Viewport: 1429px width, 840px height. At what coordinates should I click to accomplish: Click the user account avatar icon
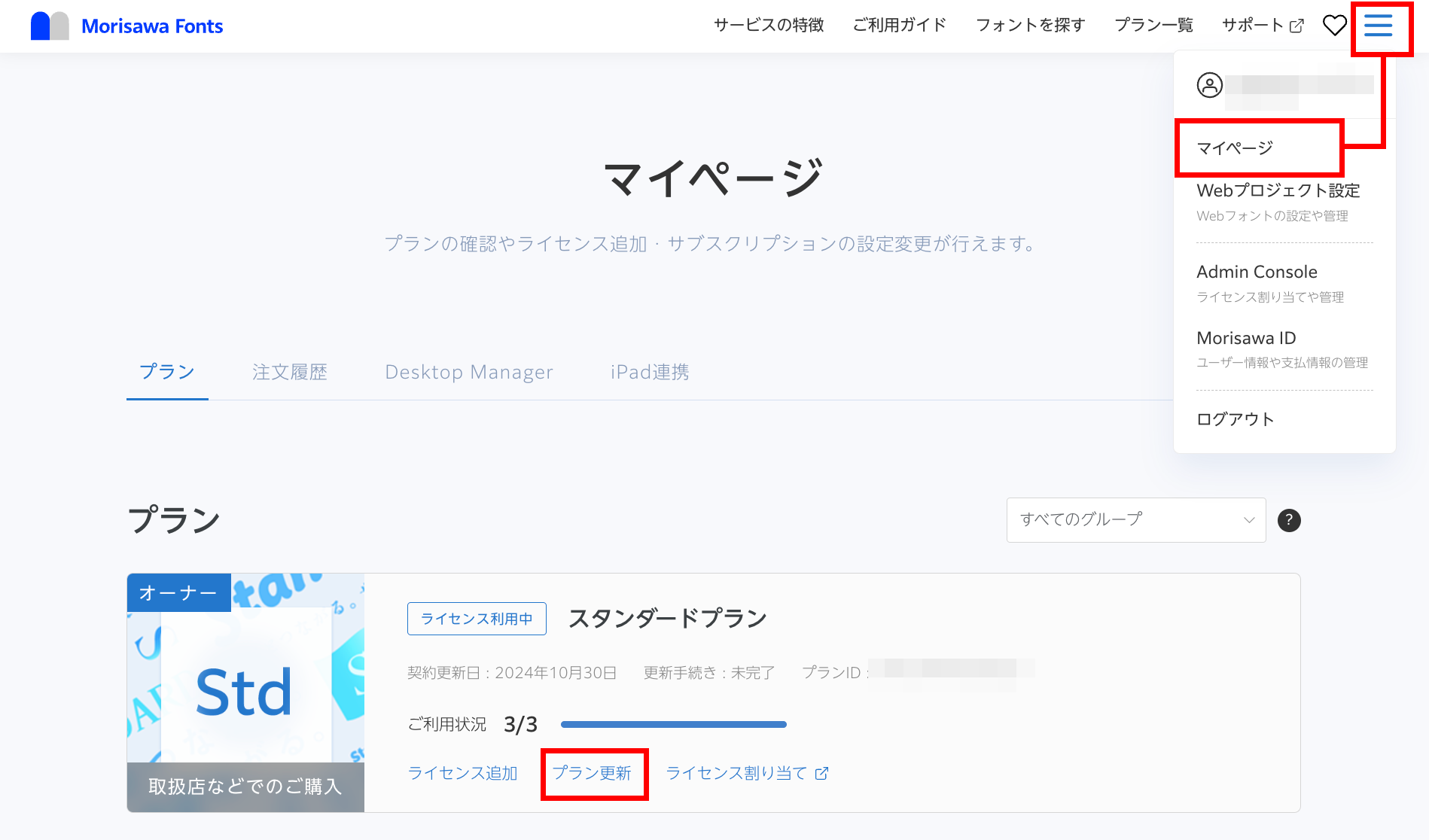(x=1210, y=85)
